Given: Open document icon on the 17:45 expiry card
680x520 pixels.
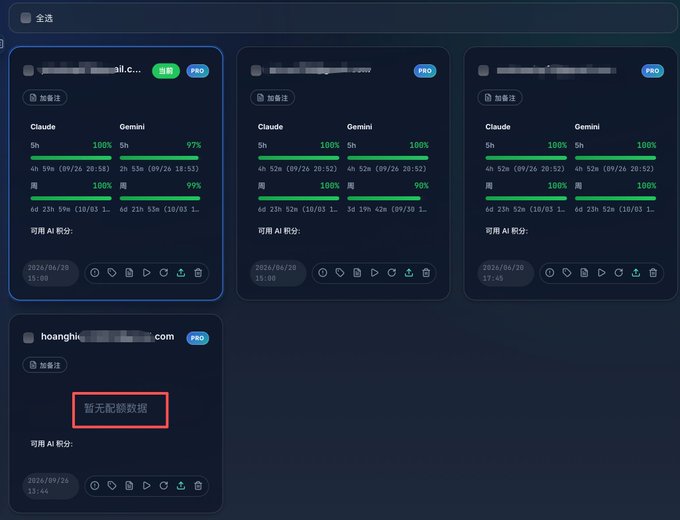Looking at the screenshot, I should coord(584,273).
